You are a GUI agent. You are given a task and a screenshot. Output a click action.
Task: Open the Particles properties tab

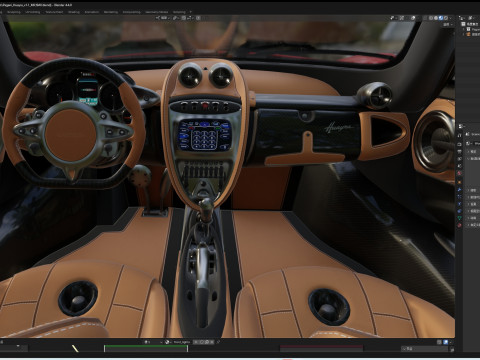[x=460, y=197]
